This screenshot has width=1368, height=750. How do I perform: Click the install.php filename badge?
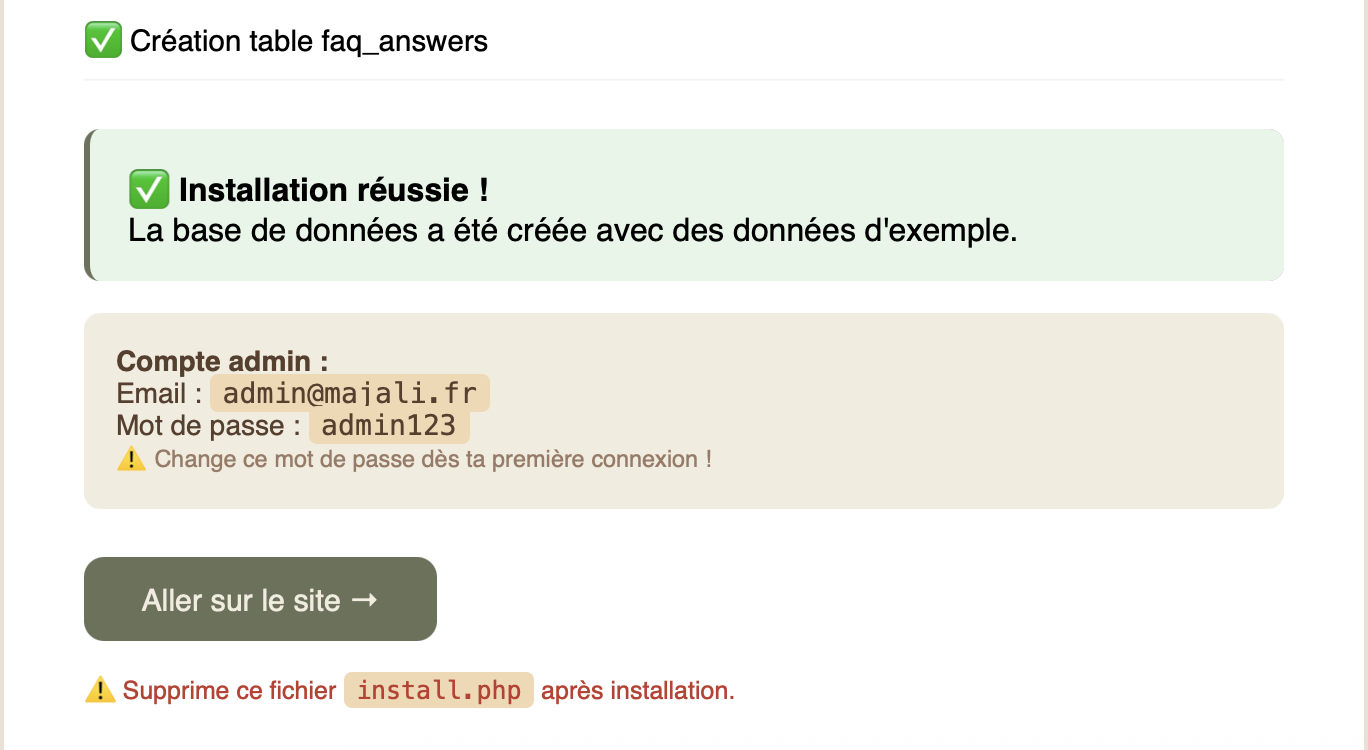439,690
